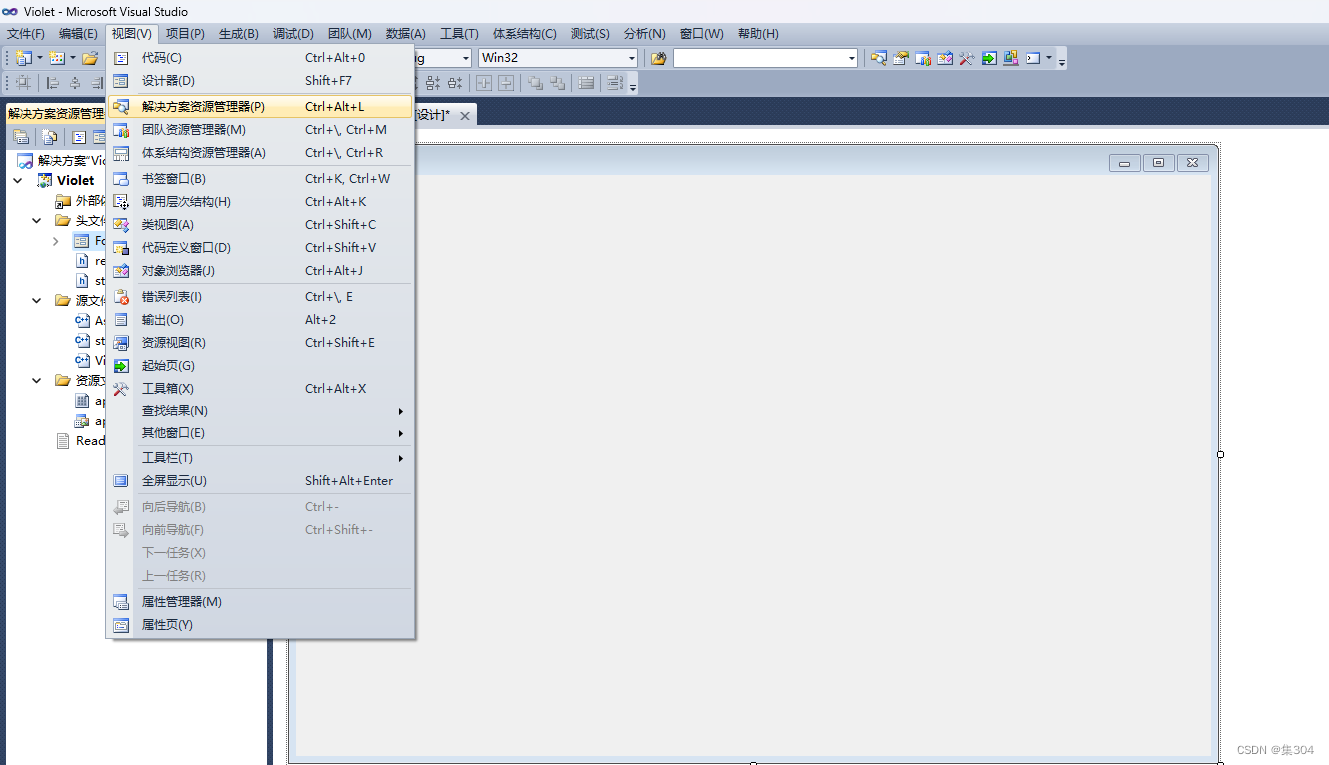The height and width of the screenshot is (765, 1329).
Task: Click the New Project toolbar icon
Action: (x=23, y=58)
